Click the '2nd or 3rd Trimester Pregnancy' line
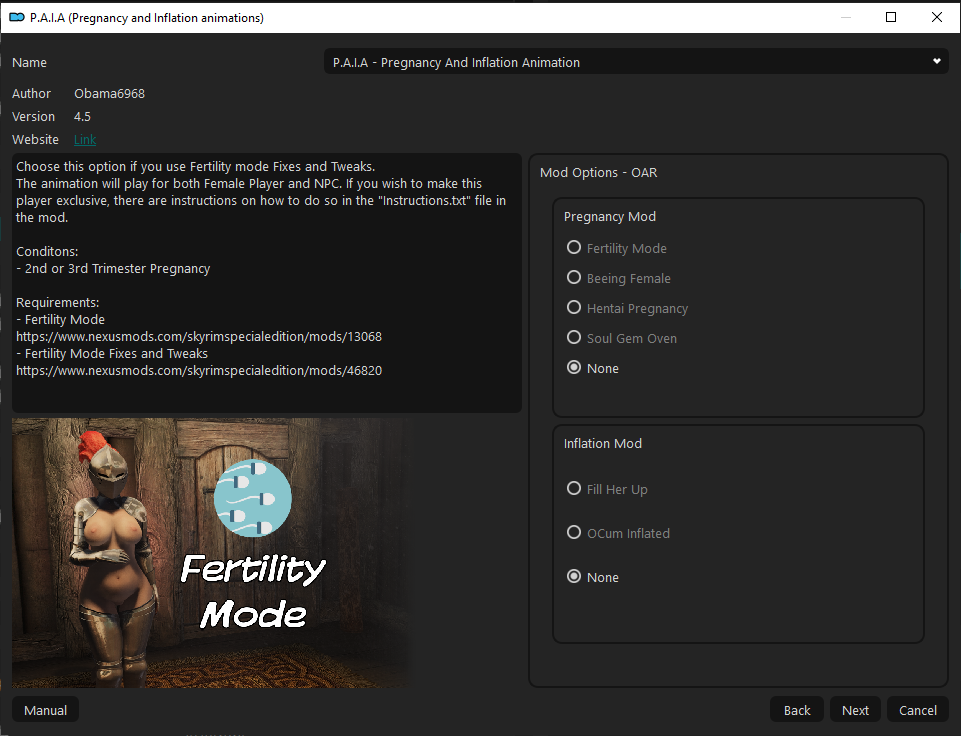 tap(113, 268)
